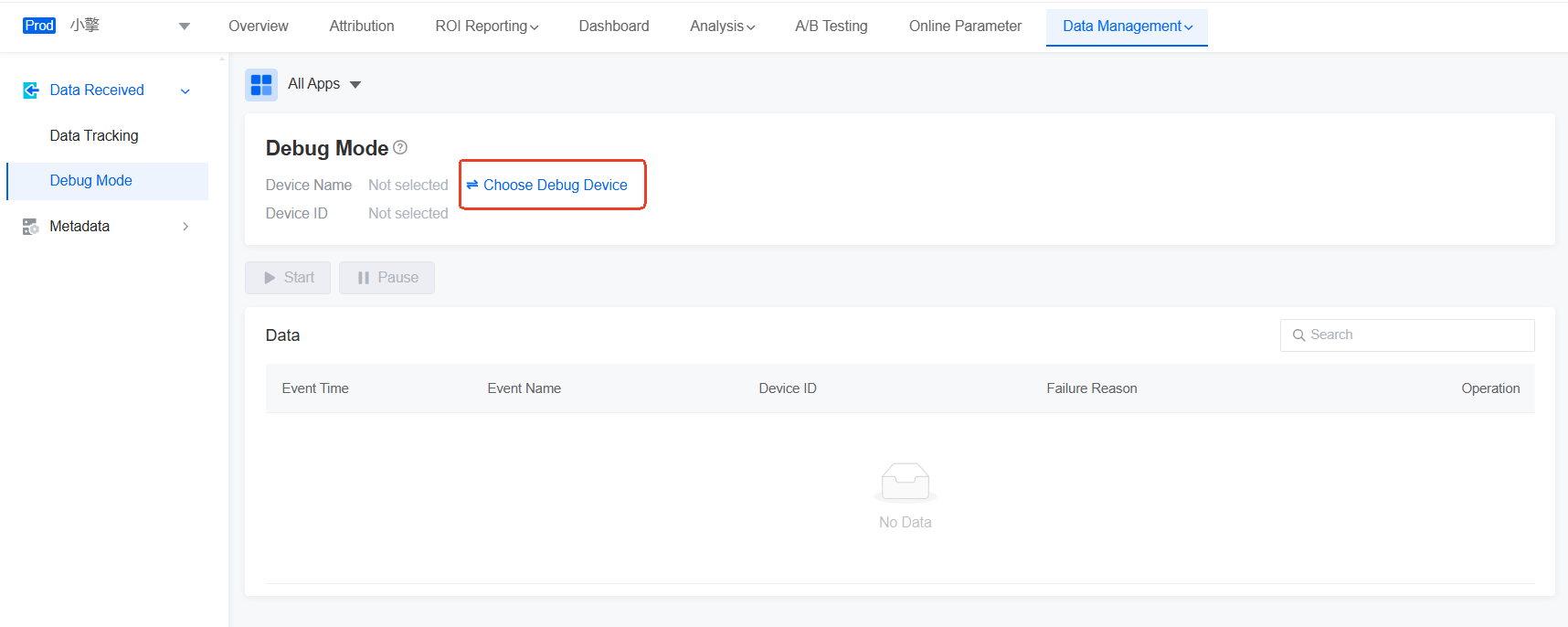
Task: Click the Choose Debug Device link
Action: (555, 186)
